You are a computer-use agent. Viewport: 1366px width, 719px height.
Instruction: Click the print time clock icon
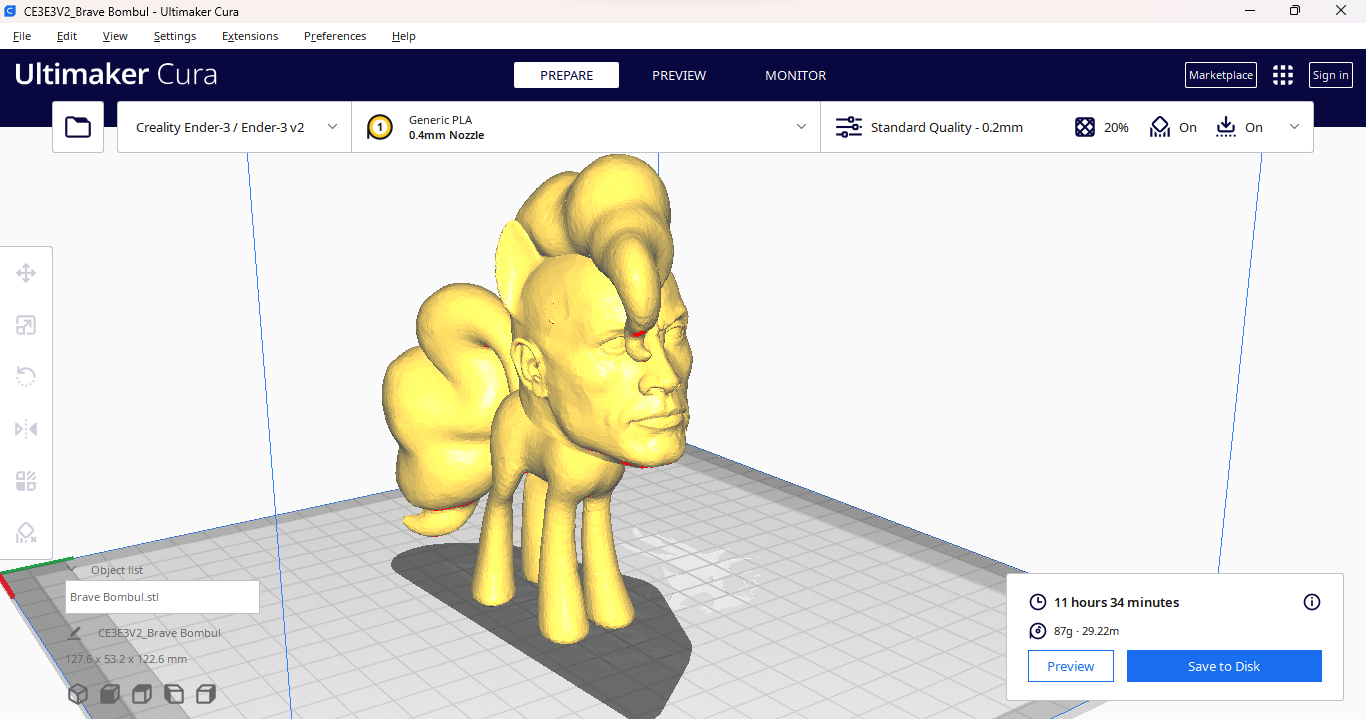tap(1038, 602)
